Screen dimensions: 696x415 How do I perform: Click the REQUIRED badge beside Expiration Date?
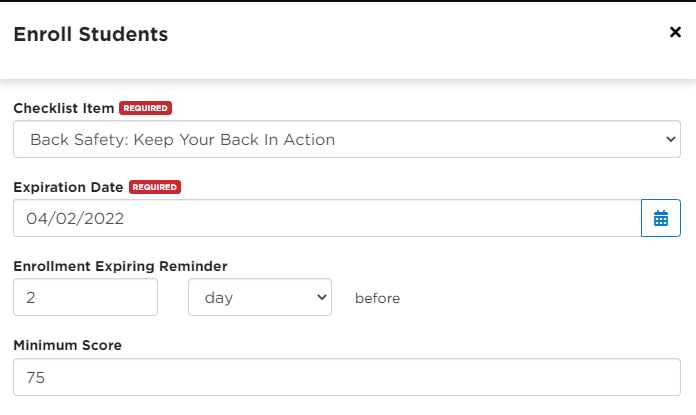pos(154,187)
